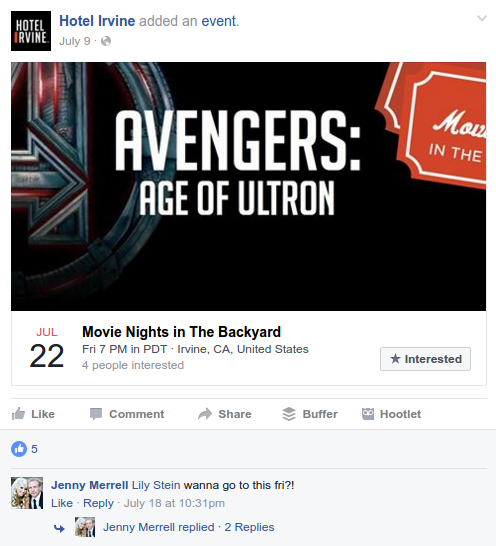Open the Hotel Irvine page link

[x=97, y=21]
